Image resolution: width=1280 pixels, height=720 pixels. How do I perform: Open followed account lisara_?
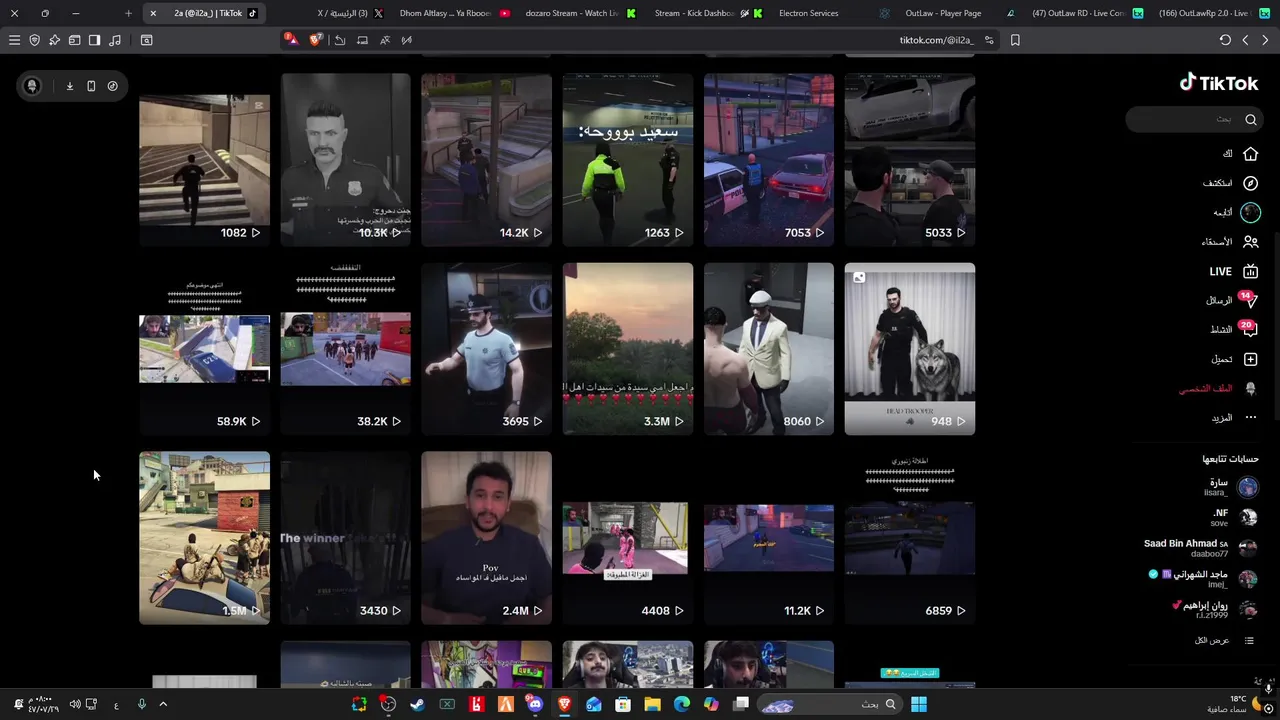pyautogui.click(x=1230, y=487)
